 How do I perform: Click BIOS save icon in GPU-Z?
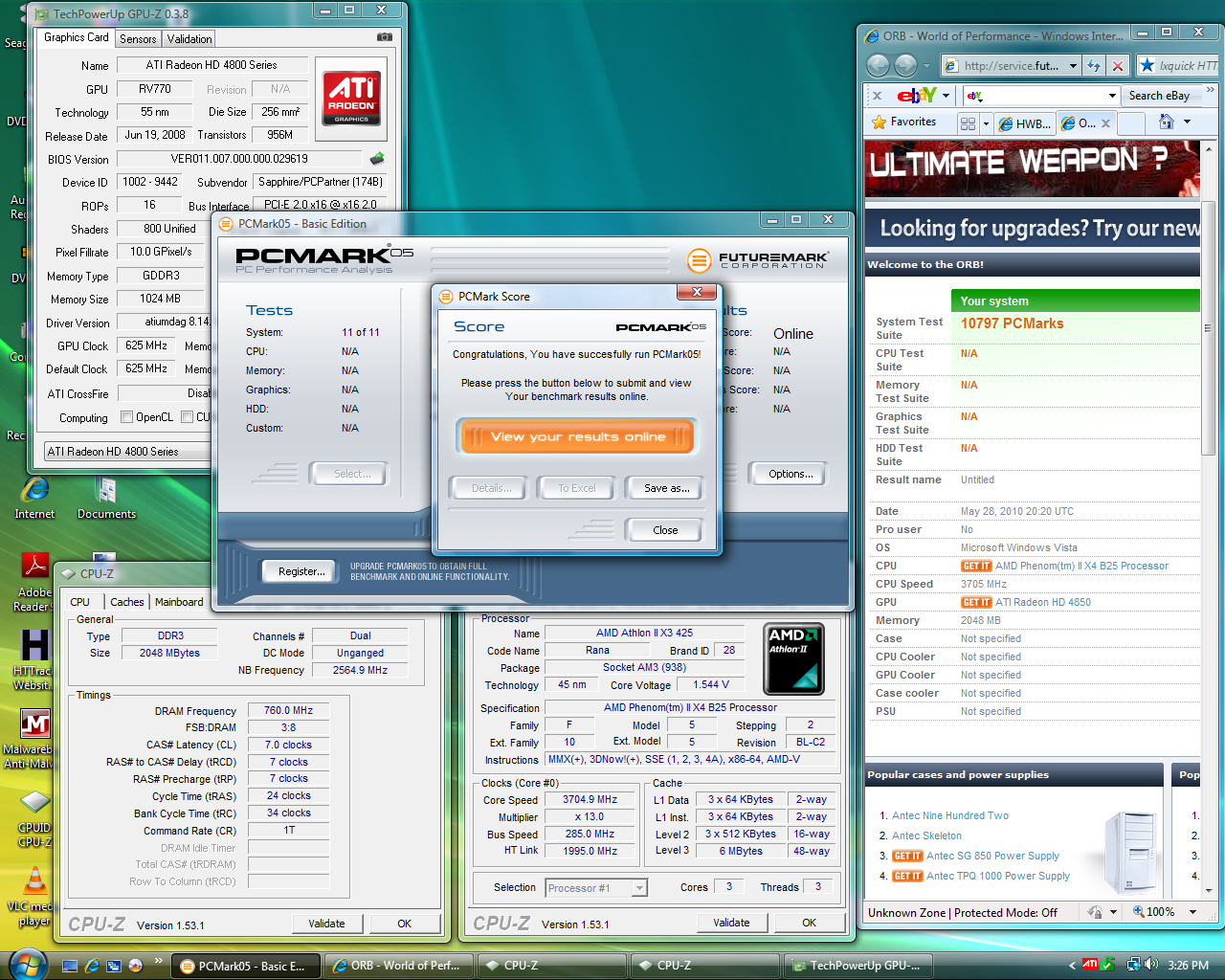377,159
